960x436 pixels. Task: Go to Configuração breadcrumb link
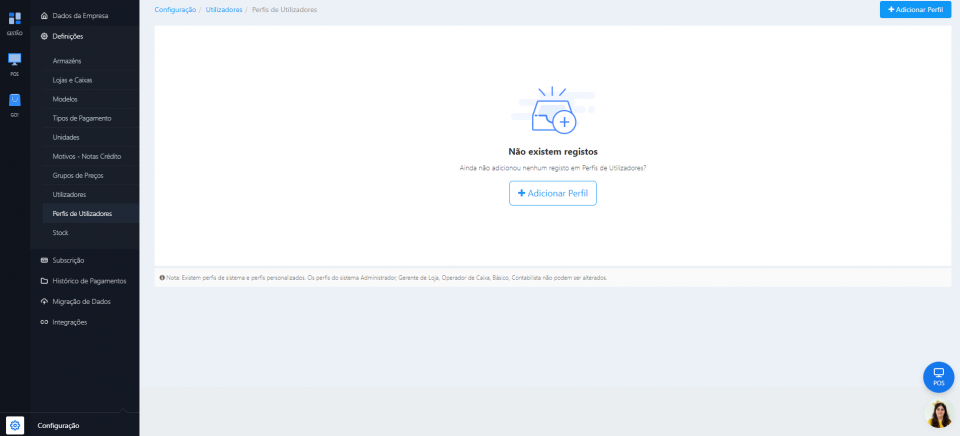tap(175, 9)
